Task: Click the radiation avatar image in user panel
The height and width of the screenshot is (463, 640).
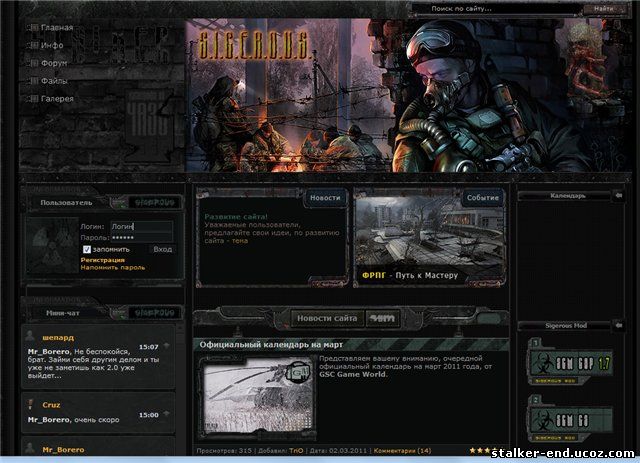Action: (x=52, y=245)
